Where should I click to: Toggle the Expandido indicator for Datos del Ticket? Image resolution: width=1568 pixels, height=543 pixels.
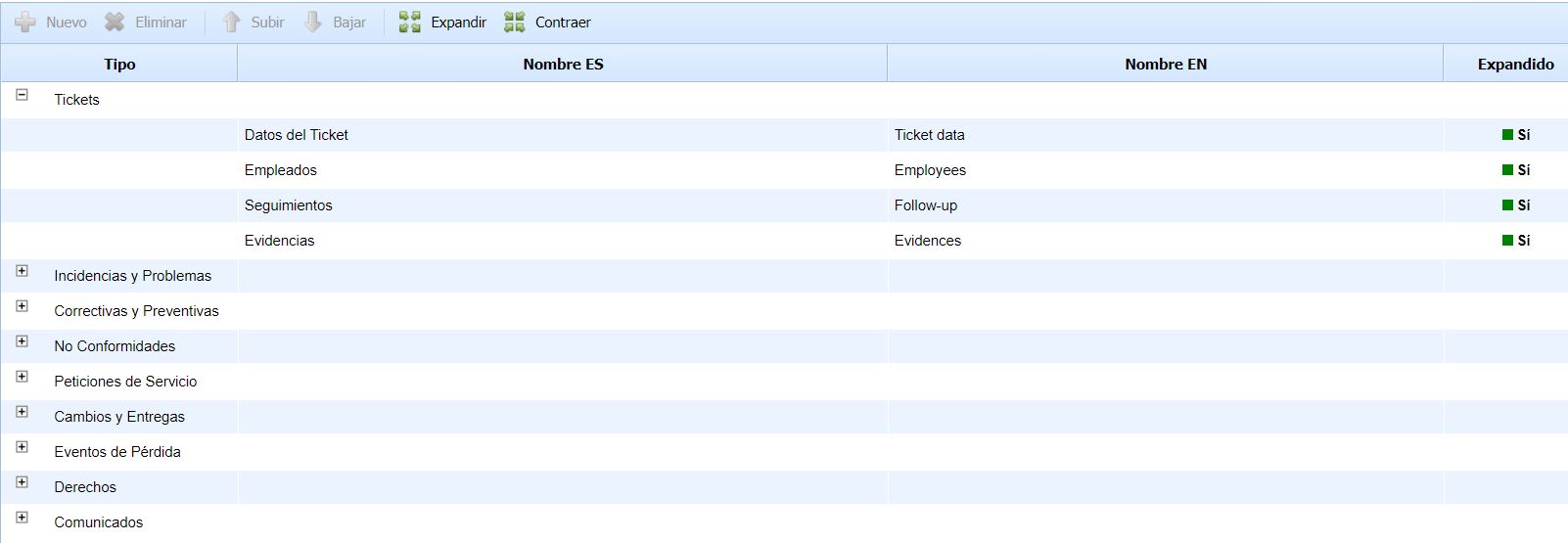(x=1507, y=135)
